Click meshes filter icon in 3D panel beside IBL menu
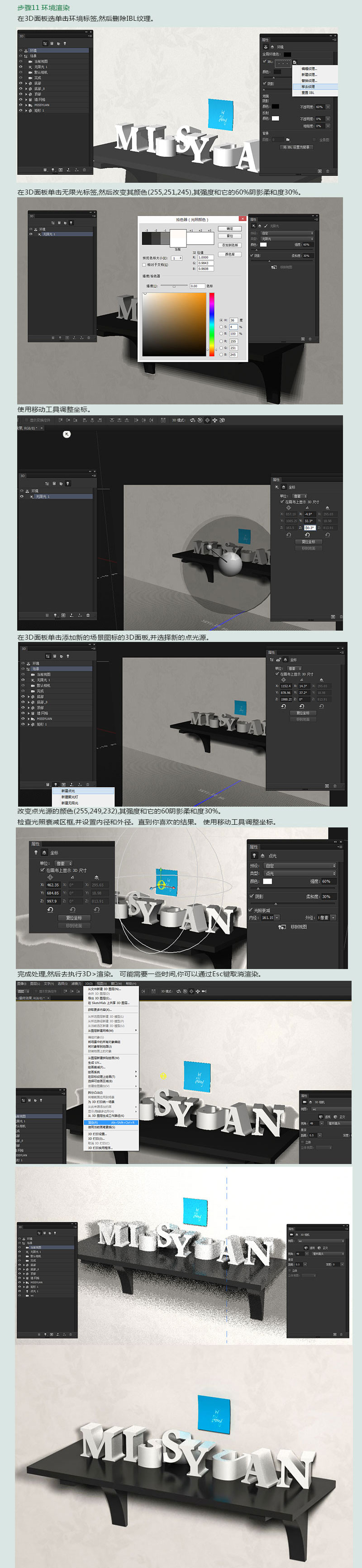The image size is (362, 1568). (52, 44)
